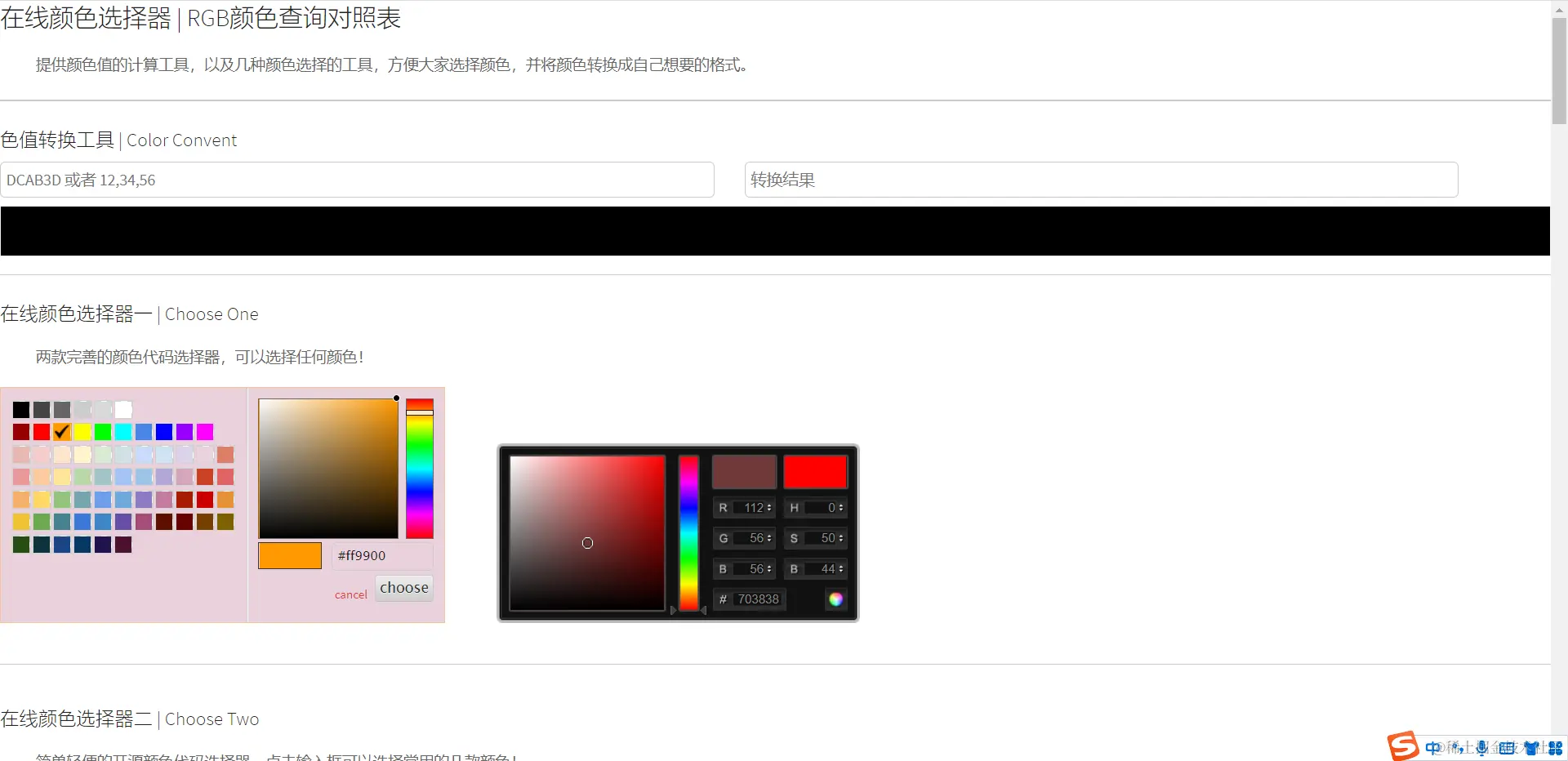
Task: Click the vertical hue bar in dark picker
Action: (x=688, y=533)
